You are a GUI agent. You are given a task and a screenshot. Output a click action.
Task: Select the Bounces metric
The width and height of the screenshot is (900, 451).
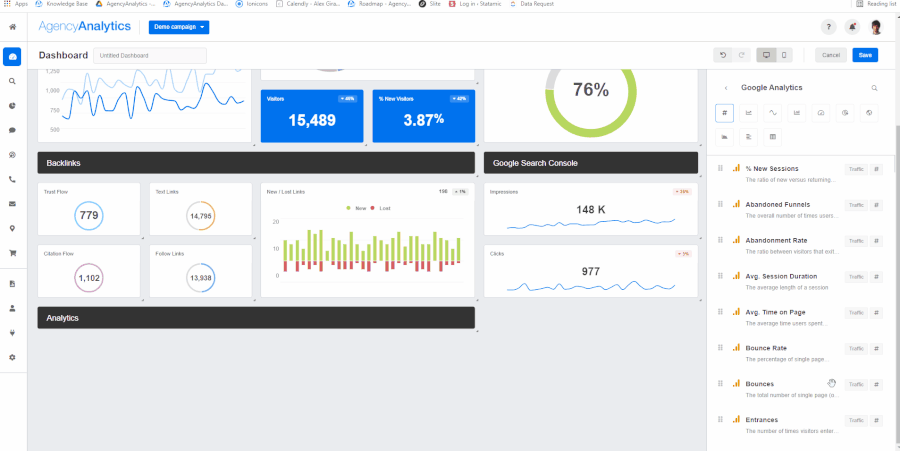pyautogui.click(x=800, y=389)
